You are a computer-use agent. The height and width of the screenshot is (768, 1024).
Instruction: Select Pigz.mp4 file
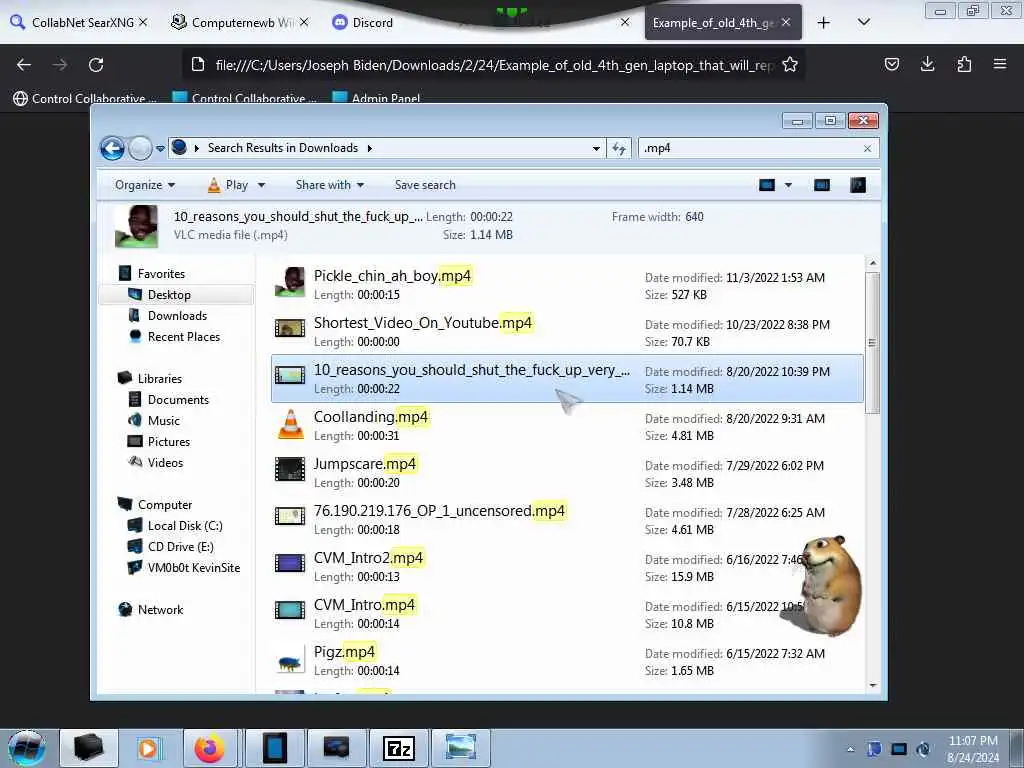567,661
